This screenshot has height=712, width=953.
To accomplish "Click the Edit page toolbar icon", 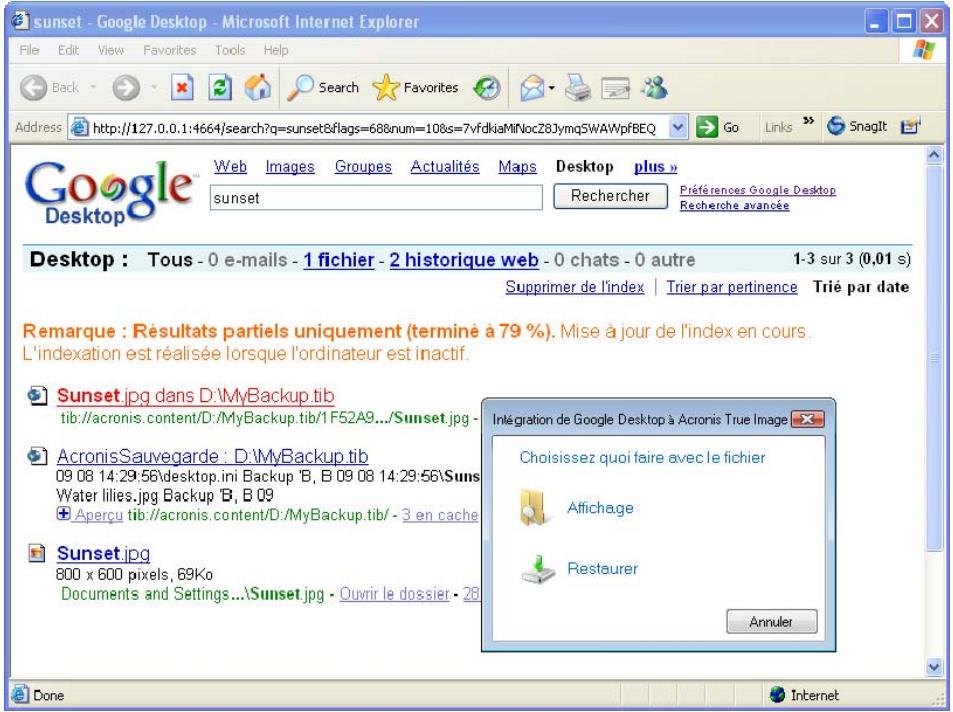I will 615,88.
